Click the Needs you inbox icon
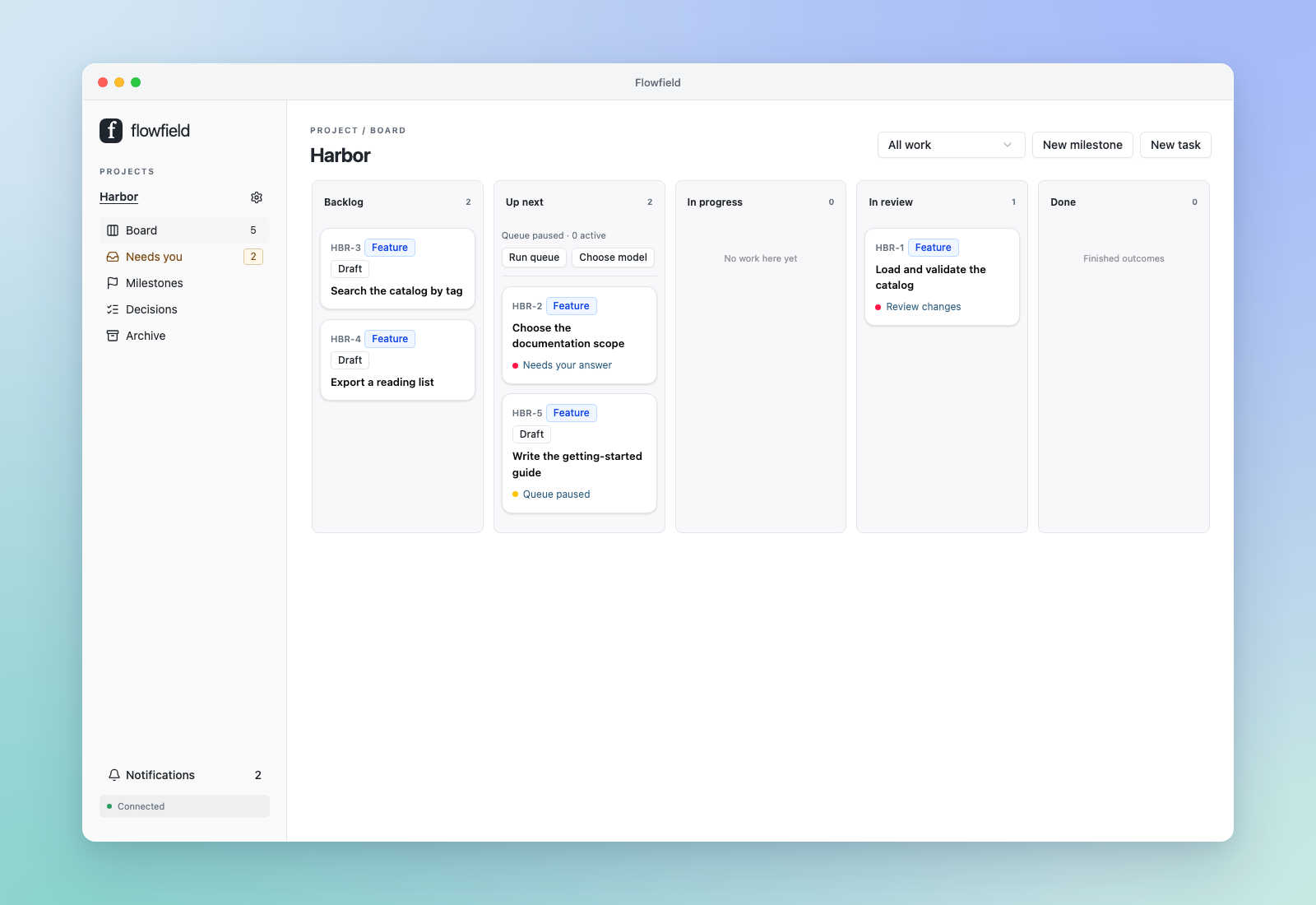 click(x=113, y=257)
